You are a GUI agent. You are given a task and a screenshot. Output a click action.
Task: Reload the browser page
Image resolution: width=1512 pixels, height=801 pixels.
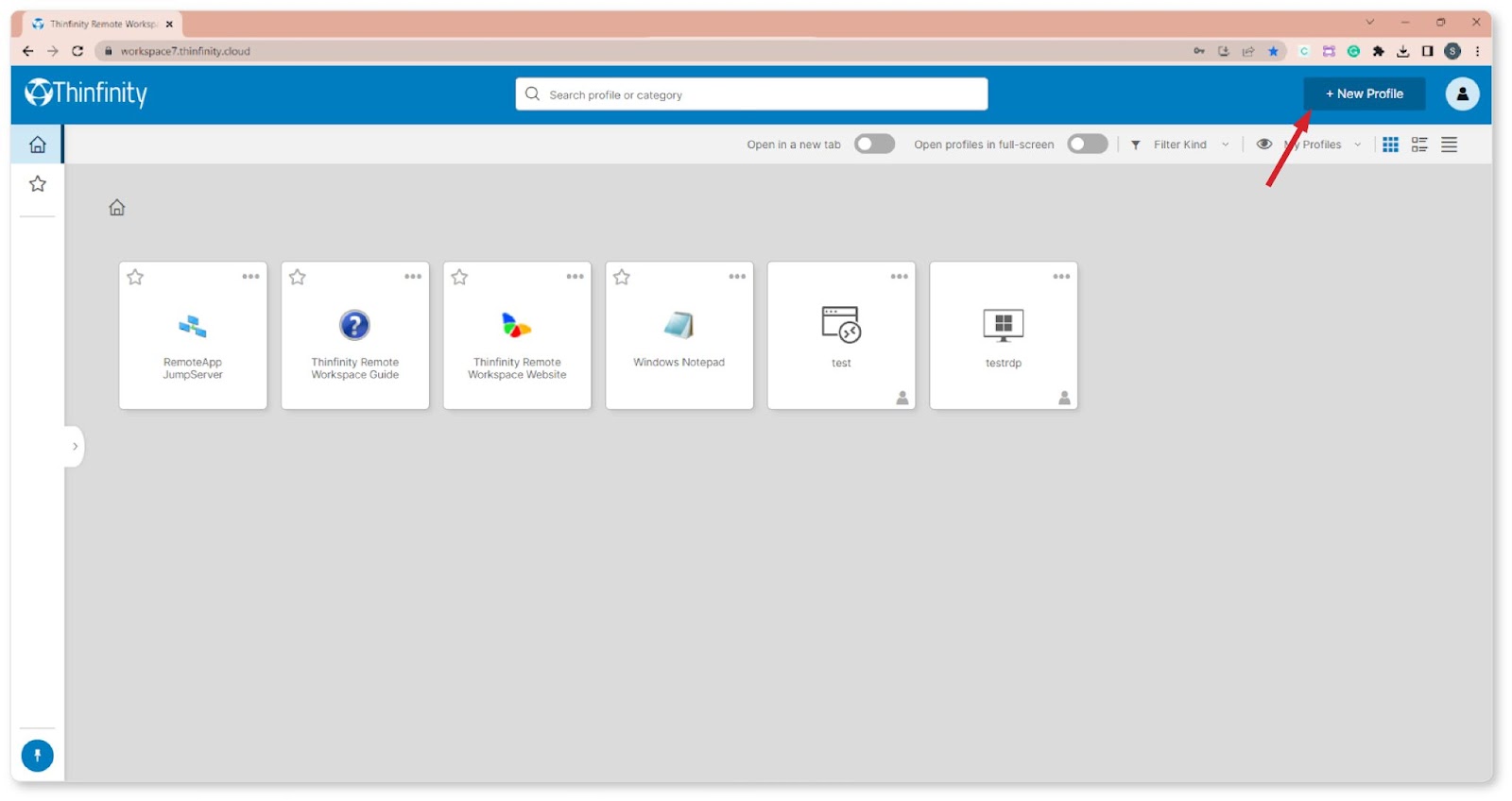click(x=77, y=51)
